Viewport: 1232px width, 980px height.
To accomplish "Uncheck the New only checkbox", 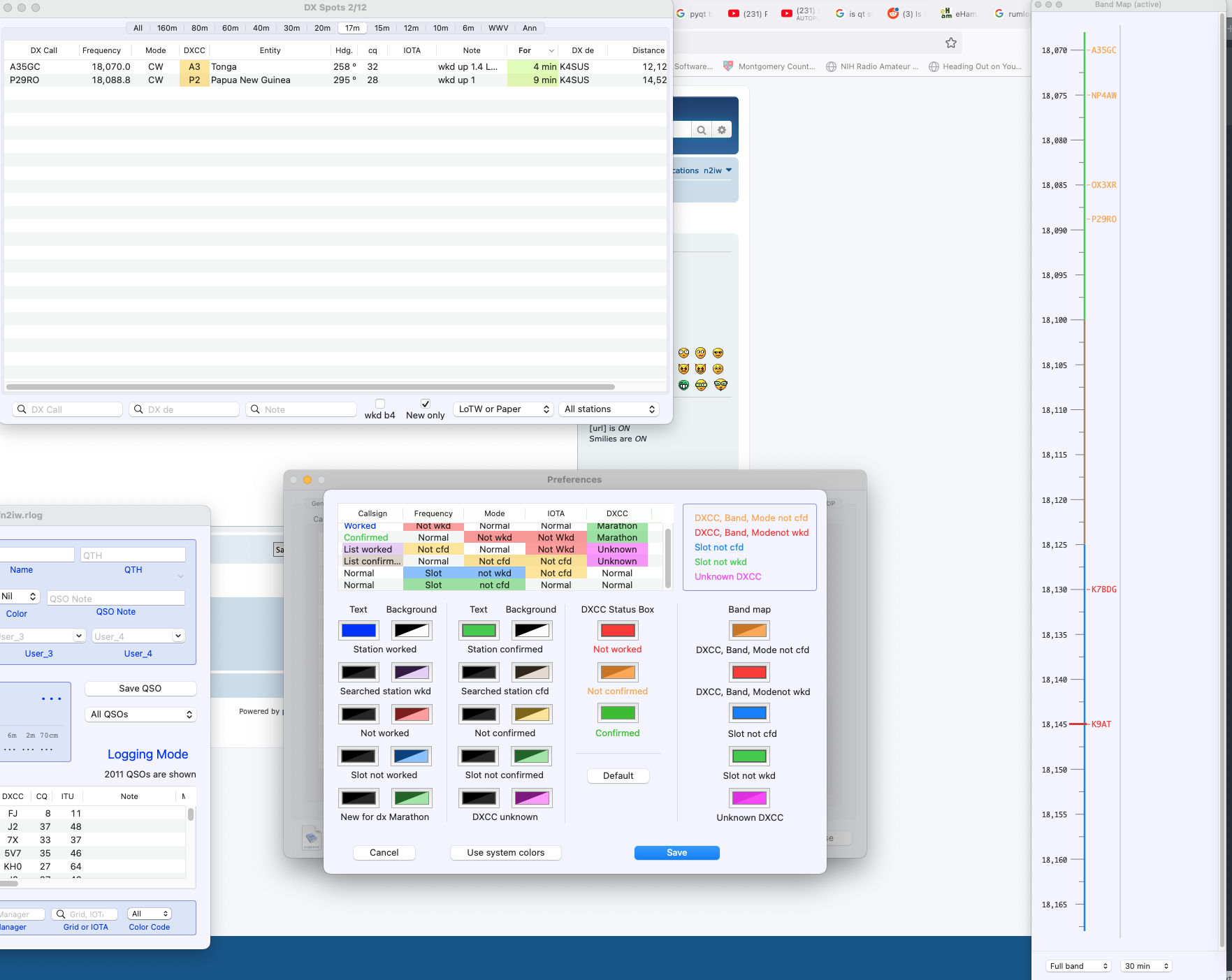I will (425, 404).
